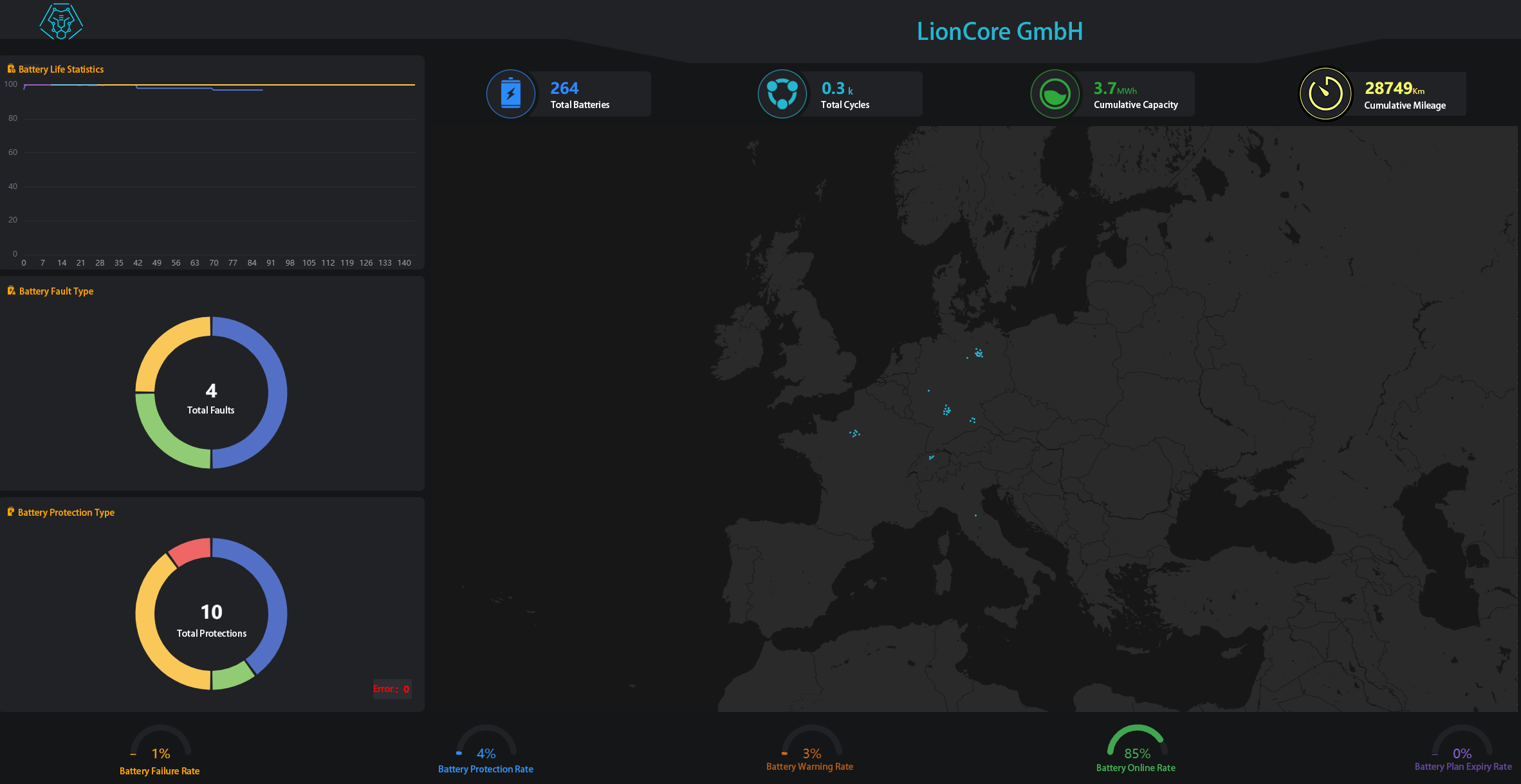Click the Battery Plan Expiry Rate gauge
Viewport: 1521px width, 784px height.
pyautogui.click(x=1462, y=742)
